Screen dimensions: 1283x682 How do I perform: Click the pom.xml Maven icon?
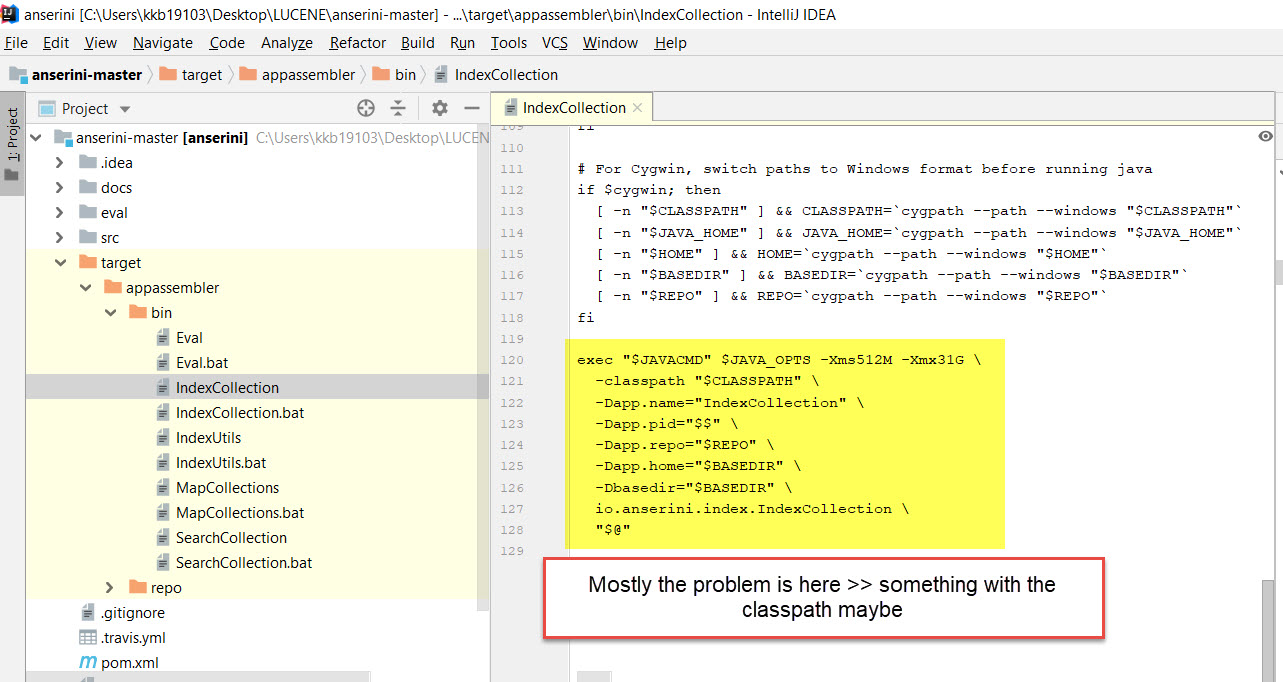coord(87,663)
